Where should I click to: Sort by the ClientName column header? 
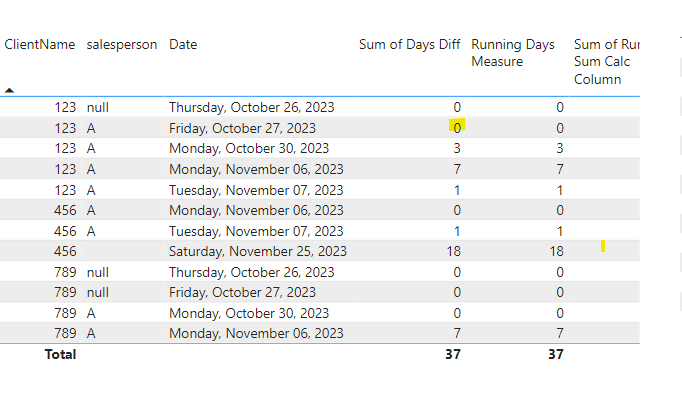(40, 44)
